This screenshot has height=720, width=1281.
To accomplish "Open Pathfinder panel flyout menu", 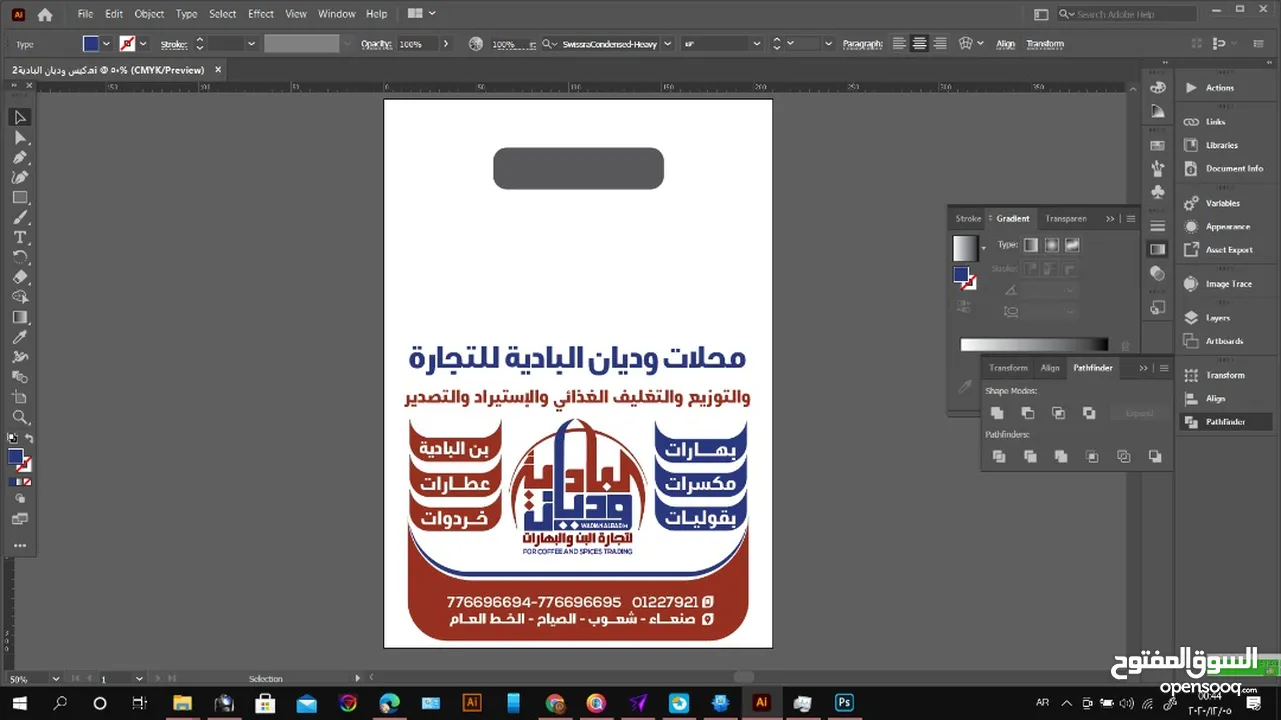I will click(x=1164, y=368).
